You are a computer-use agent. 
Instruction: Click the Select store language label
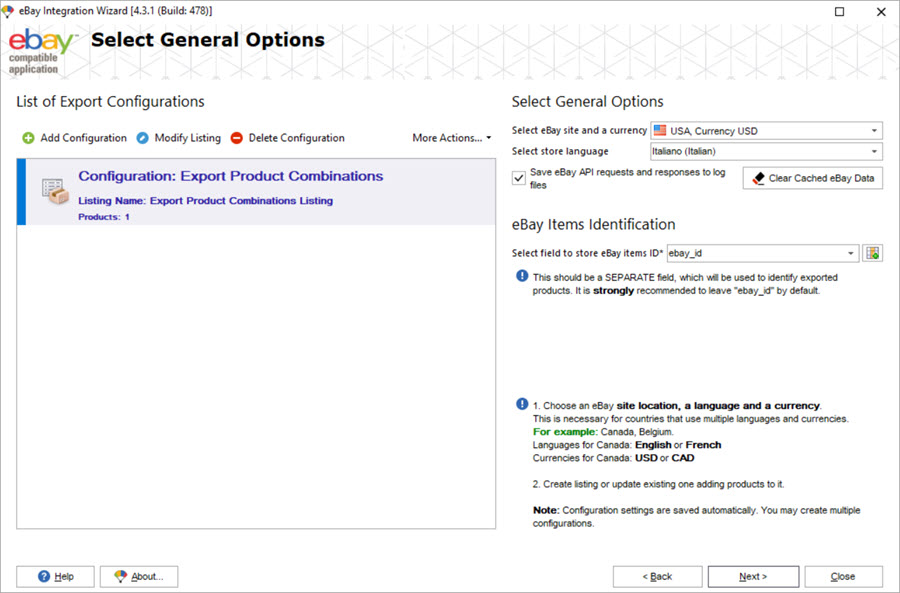pyautogui.click(x=560, y=152)
